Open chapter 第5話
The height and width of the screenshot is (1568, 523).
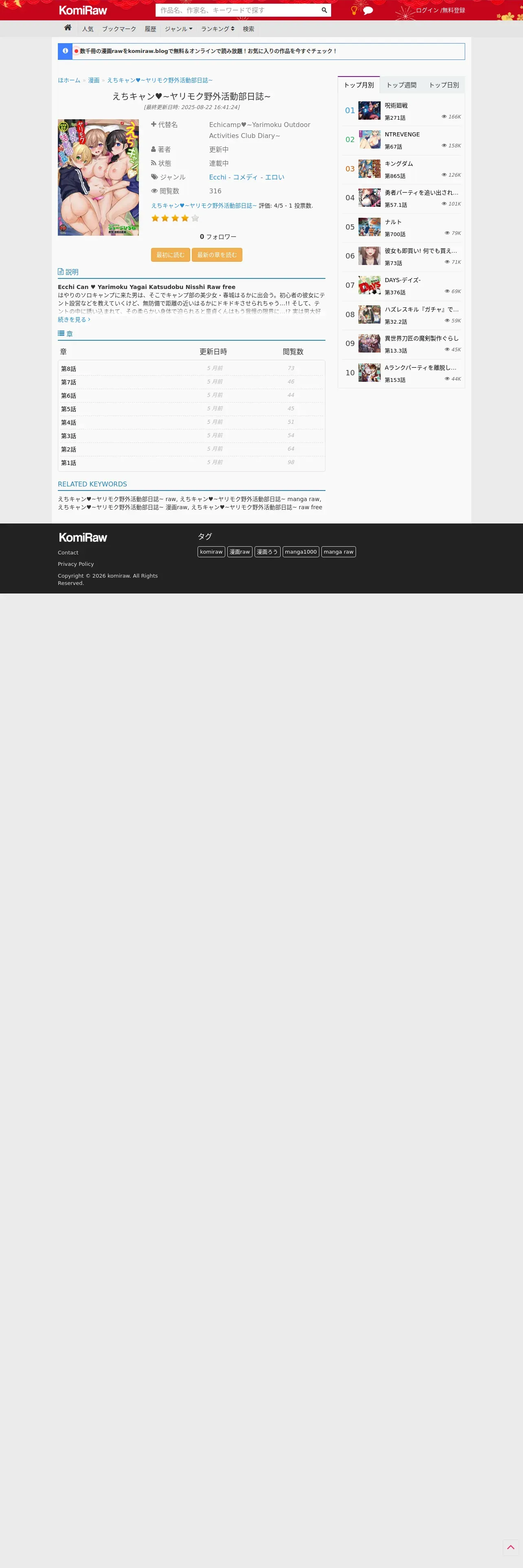pos(69,409)
